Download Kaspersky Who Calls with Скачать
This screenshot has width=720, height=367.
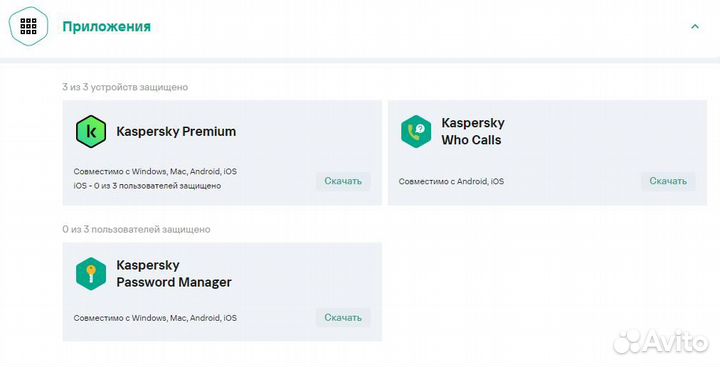[x=668, y=181]
